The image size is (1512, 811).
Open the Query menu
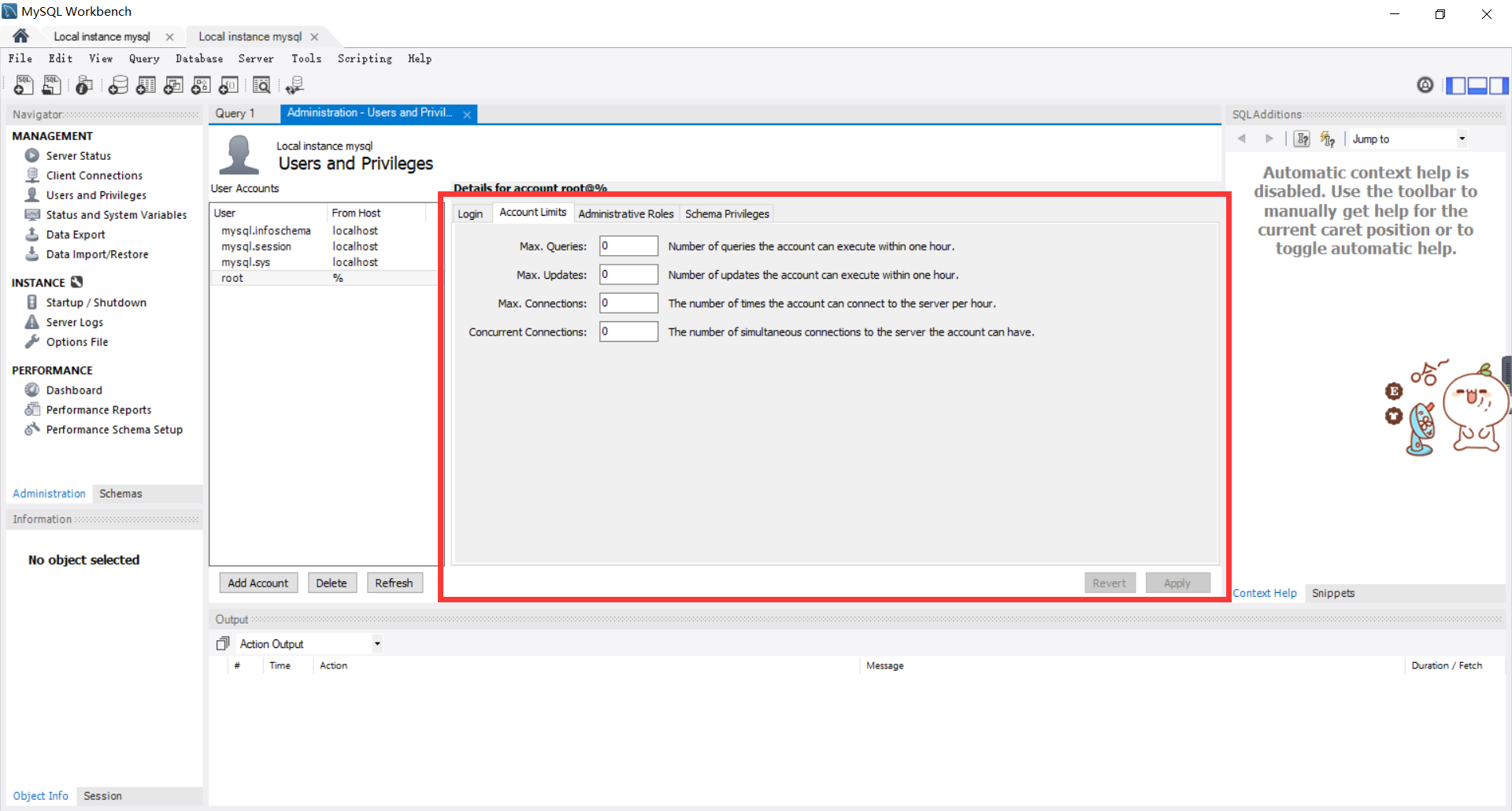pos(144,58)
